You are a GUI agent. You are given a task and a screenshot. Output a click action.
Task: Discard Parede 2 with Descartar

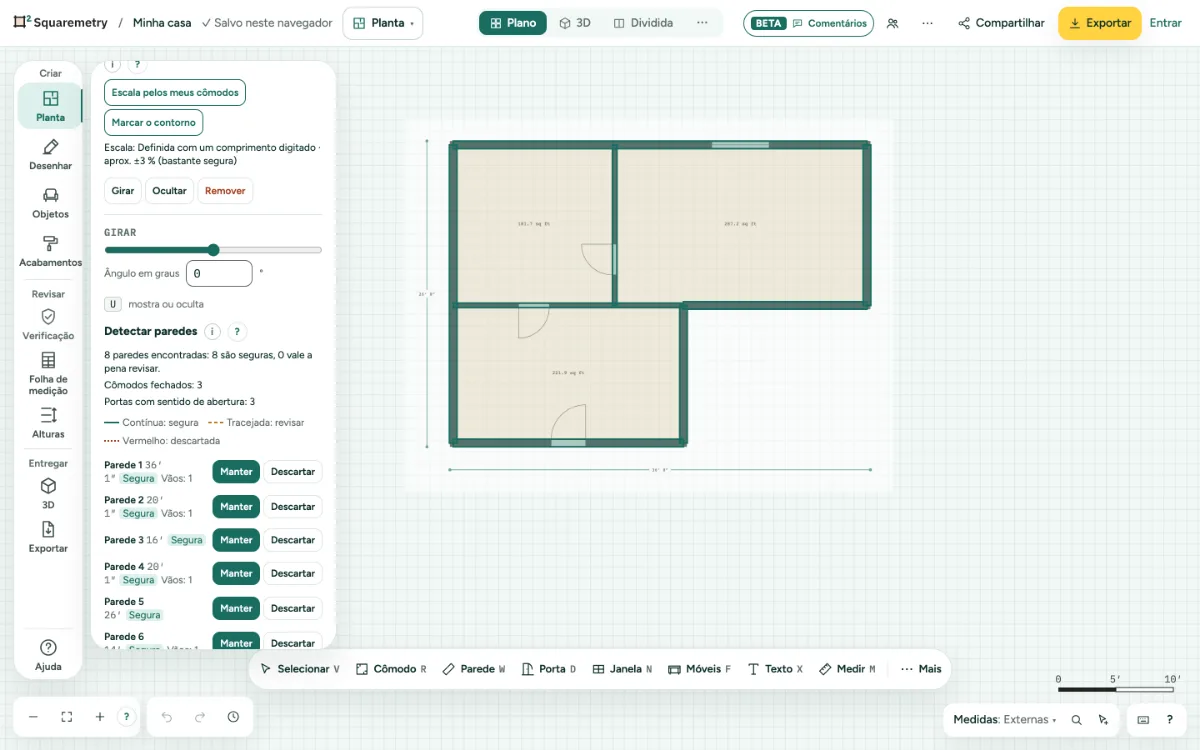coord(293,507)
